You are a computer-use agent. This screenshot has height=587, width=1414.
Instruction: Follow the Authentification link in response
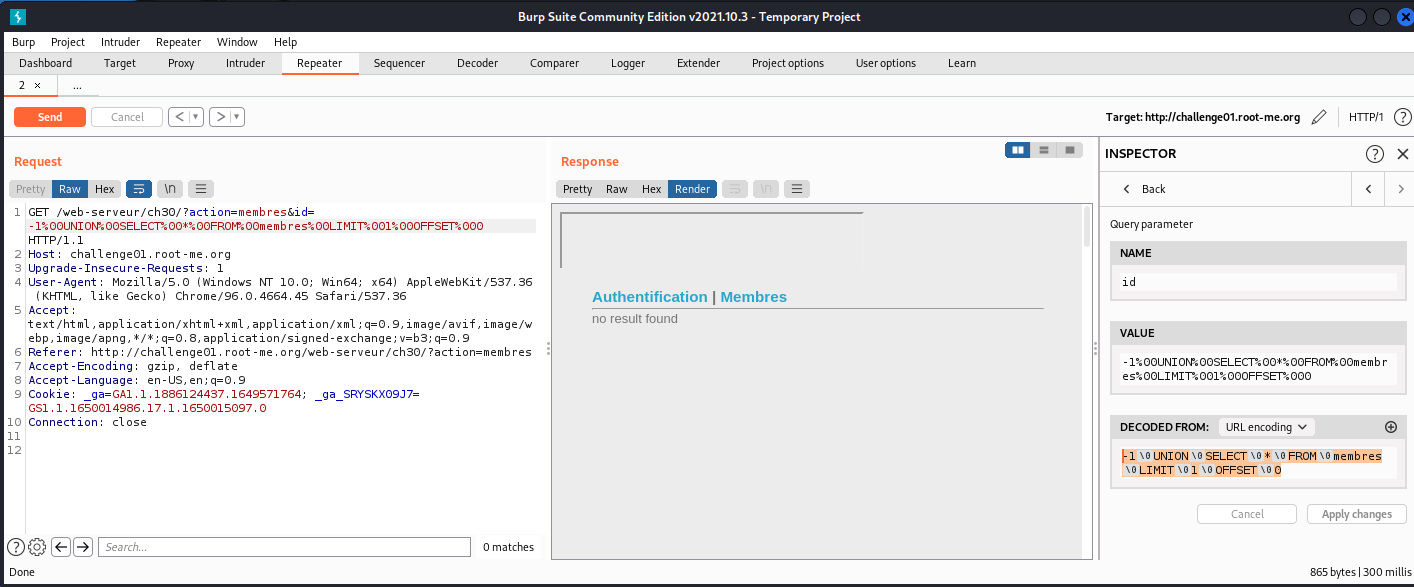(650, 297)
